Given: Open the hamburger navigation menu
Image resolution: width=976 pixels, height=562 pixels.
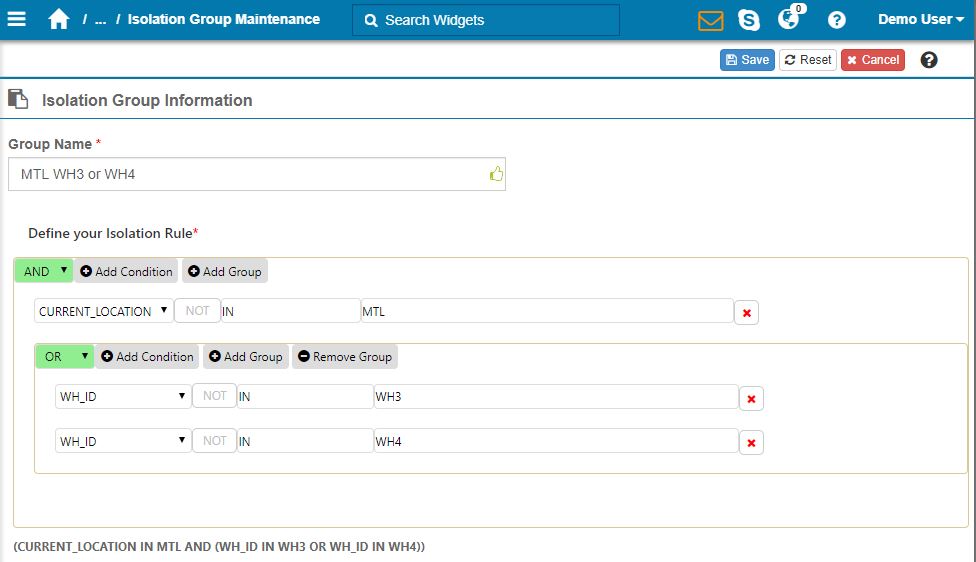Looking at the screenshot, I should [18, 20].
